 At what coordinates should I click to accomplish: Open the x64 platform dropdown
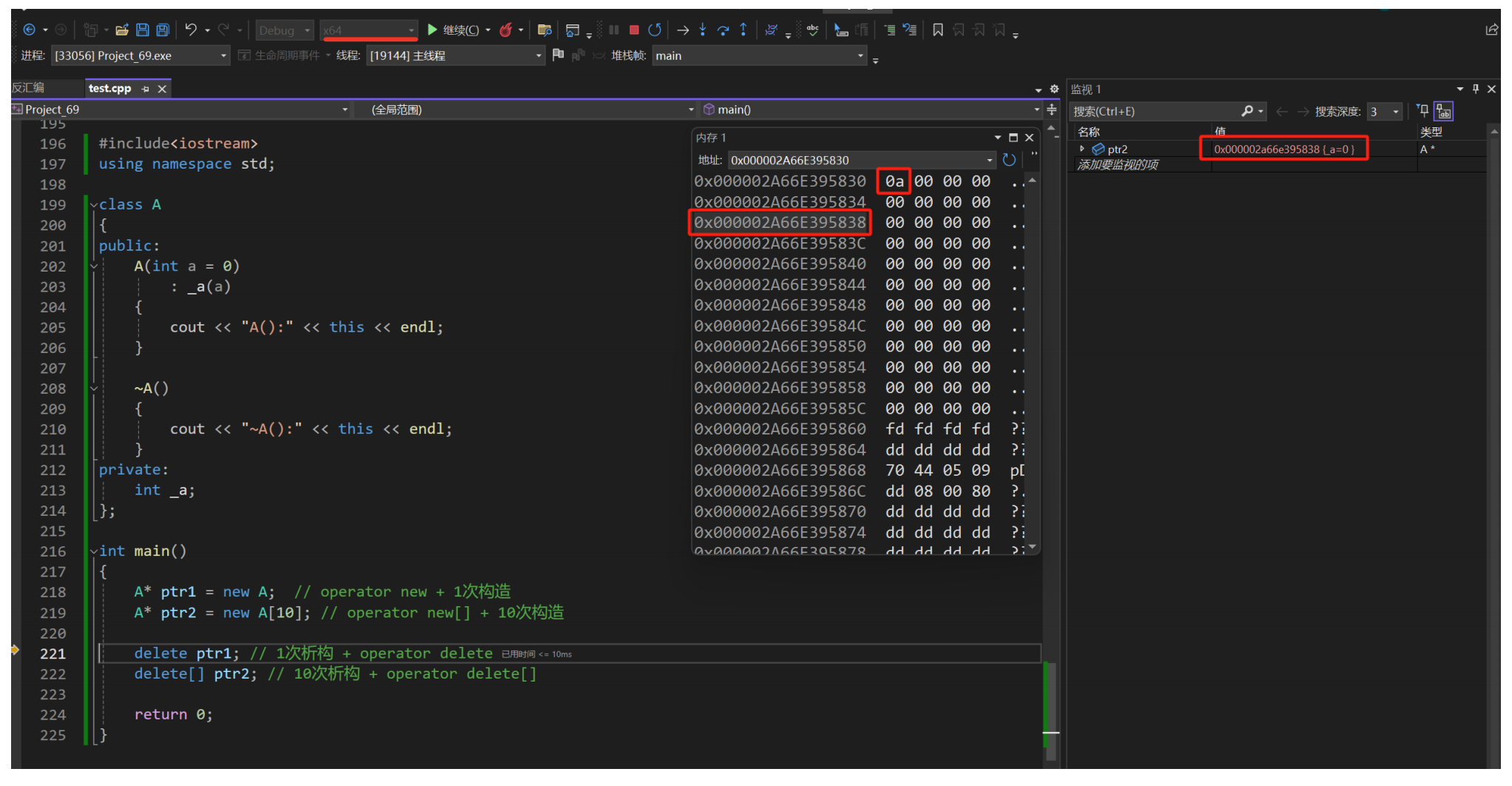click(x=369, y=30)
